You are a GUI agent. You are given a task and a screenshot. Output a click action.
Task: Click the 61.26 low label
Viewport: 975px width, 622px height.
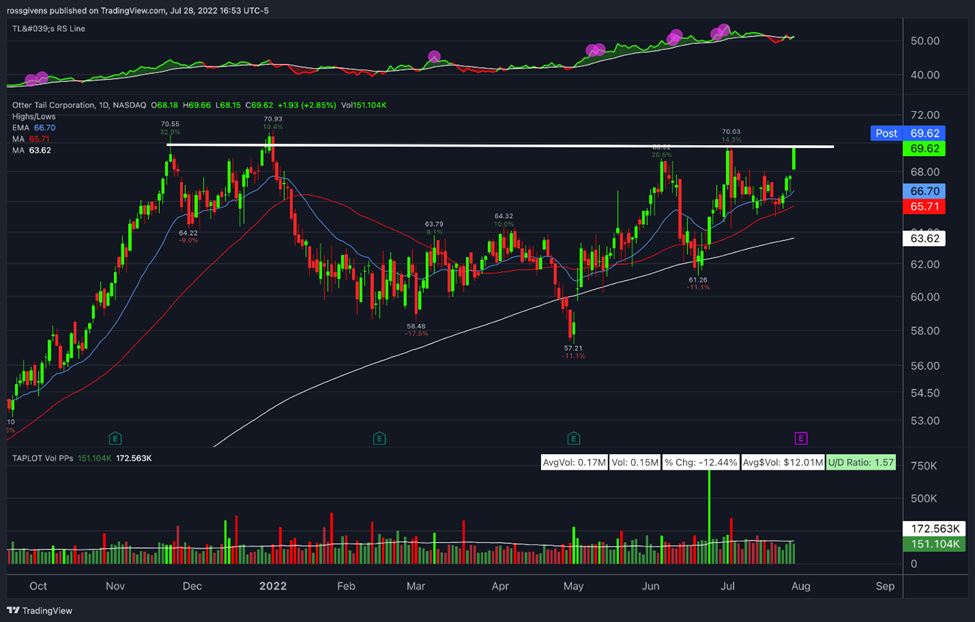click(698, 280)
